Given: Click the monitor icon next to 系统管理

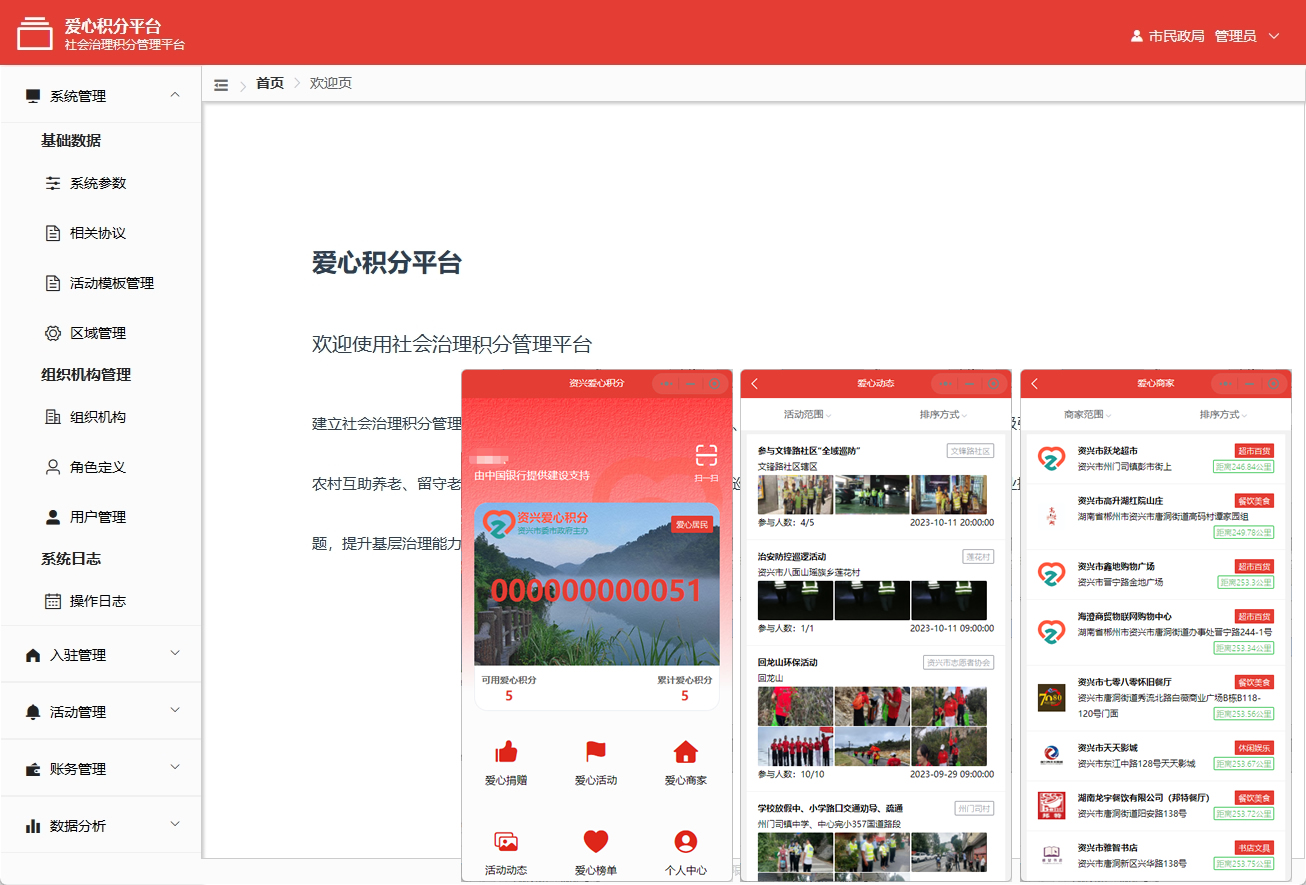Looking at the screenshot, I should [33, 96].
